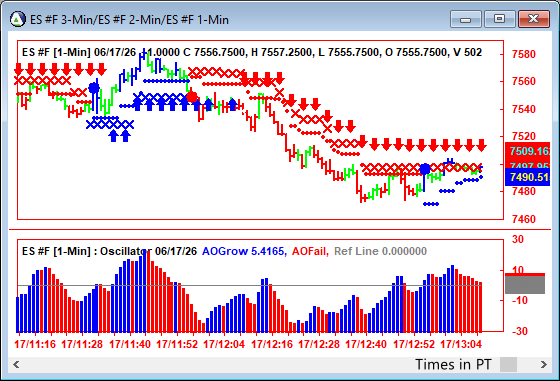The width and height of the screenshot is (560, 381).
Task: Click the large red dot signal on price chart
Action: (x=192, y=97)
